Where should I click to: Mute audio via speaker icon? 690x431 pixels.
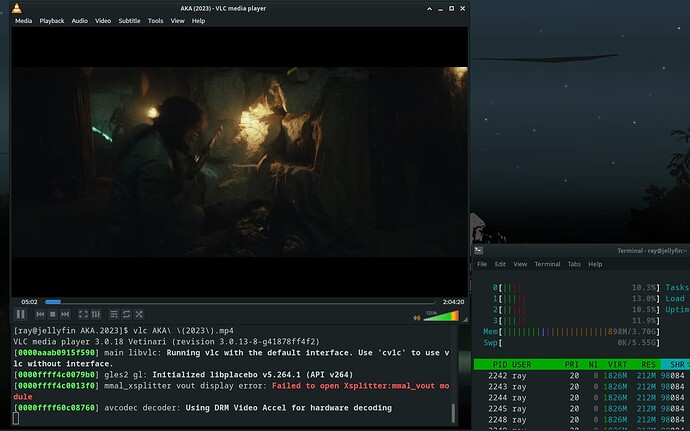click(416, 318)
